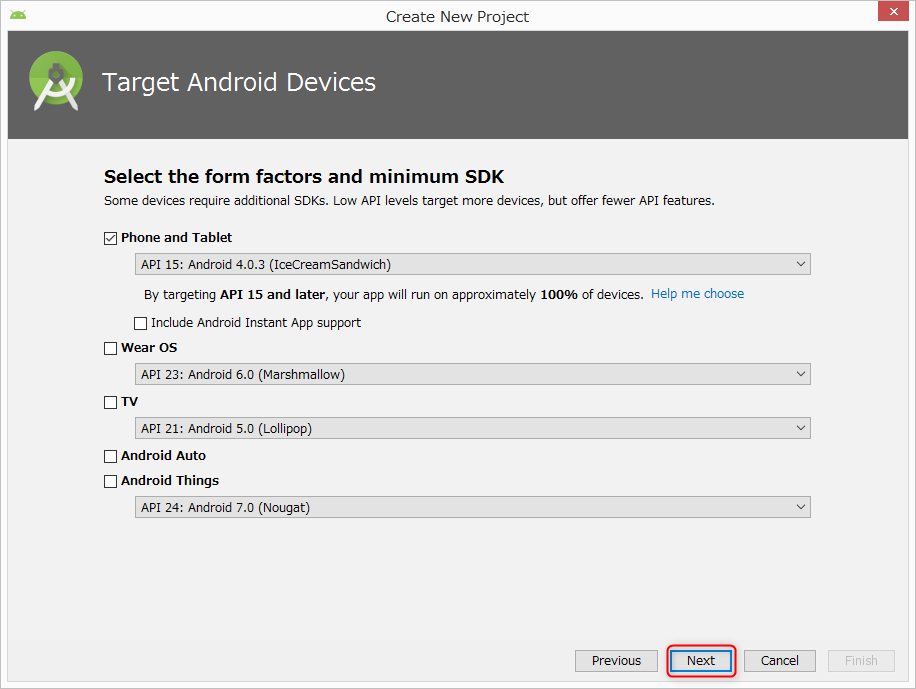Uncheck the Phone and Tablet checkbox

tap(110, 238)
